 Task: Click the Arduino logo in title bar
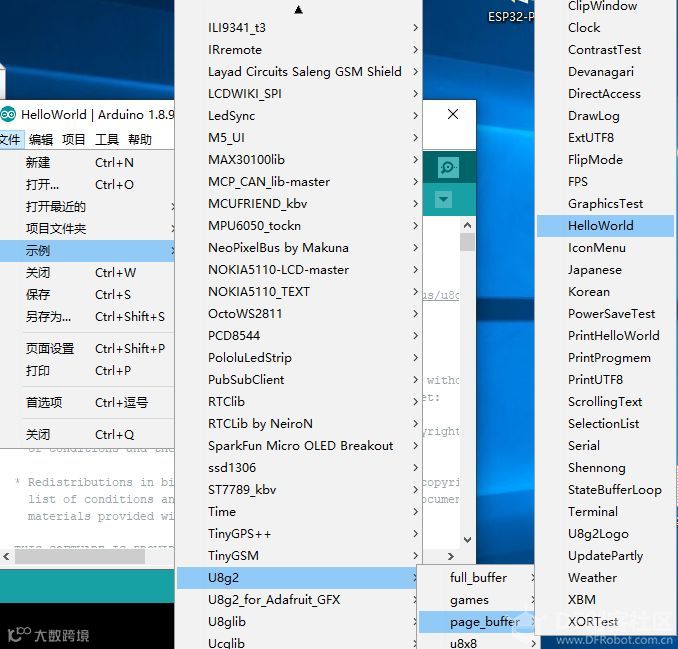pyautogui.click(x=8, y=115)
